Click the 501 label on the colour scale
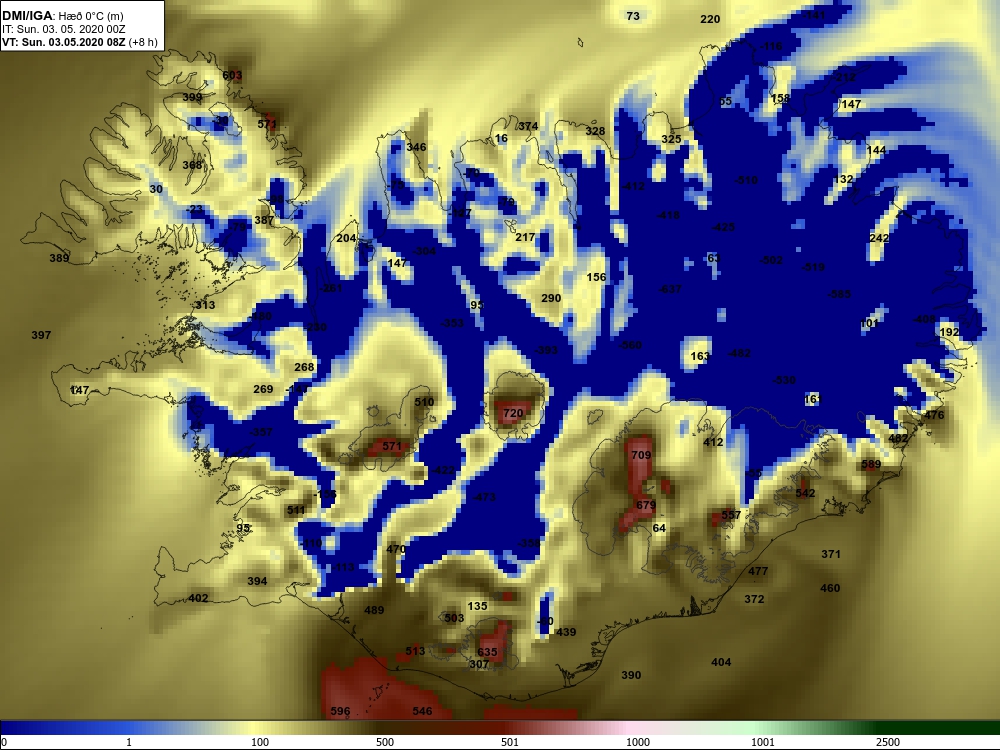The image size is (1000, 750). [x=510, y=742]
